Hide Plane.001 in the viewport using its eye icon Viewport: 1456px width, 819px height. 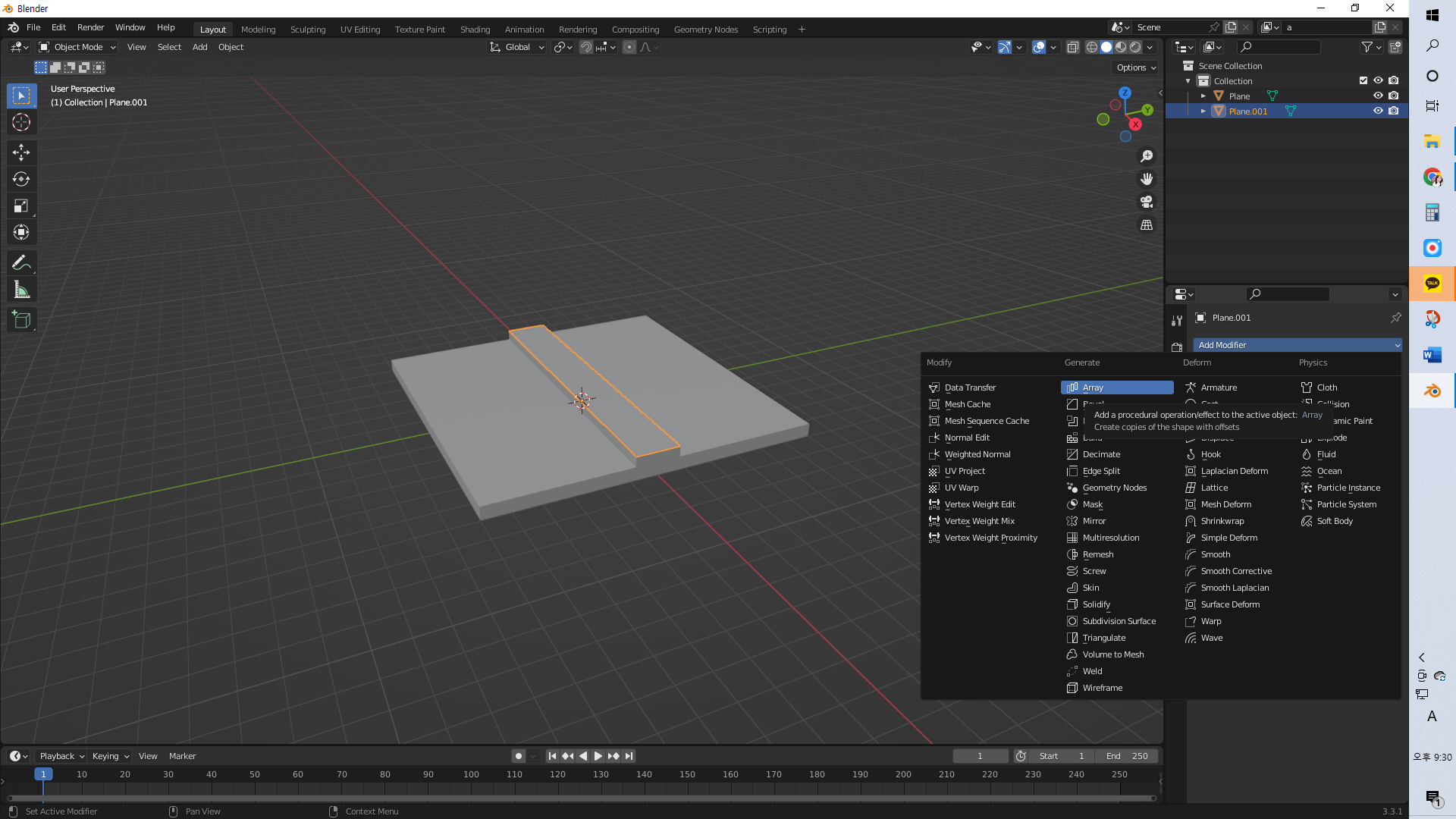click(x=1378, y=111)
